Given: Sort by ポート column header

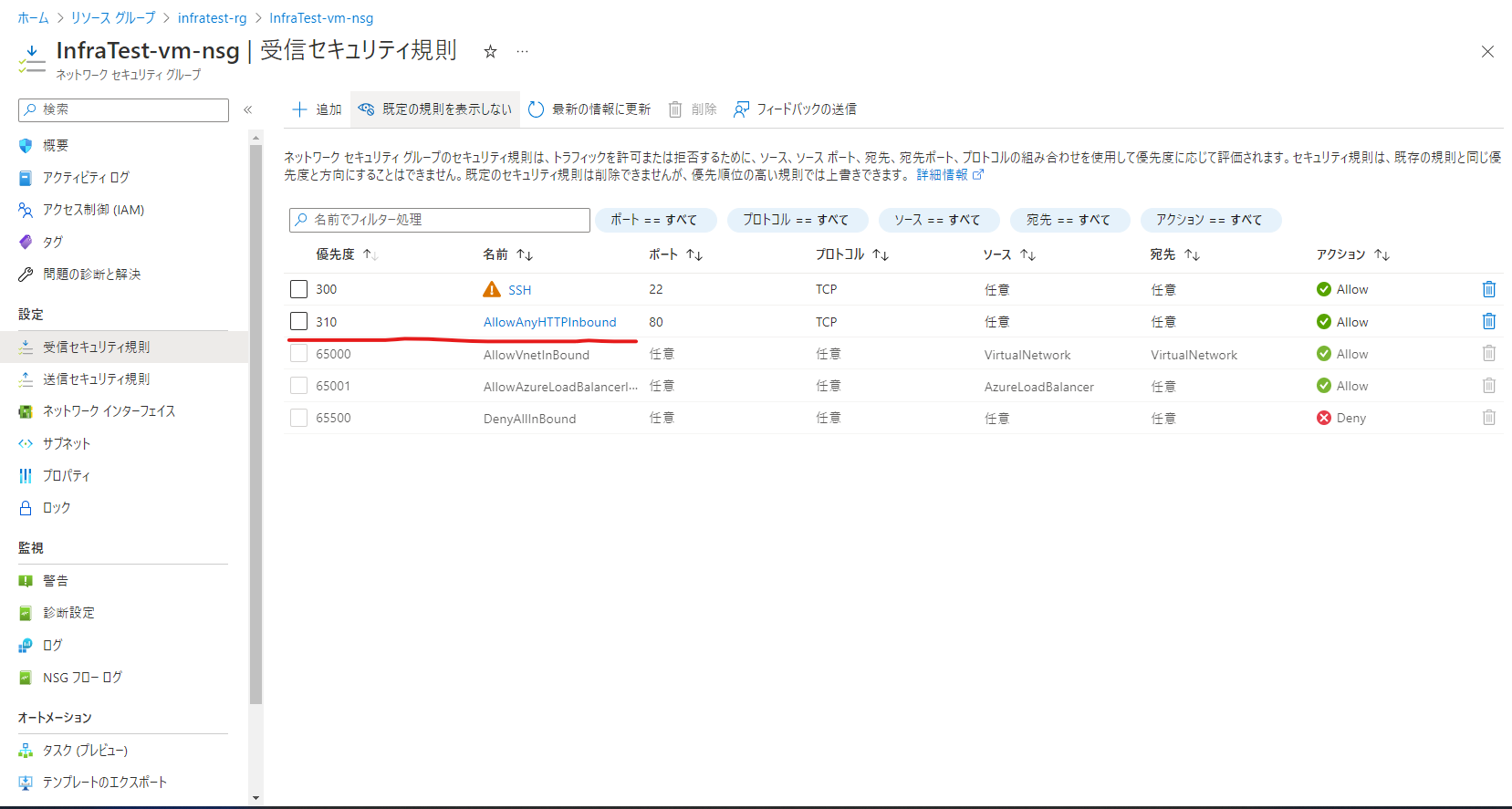Looking at the screenshot, I should [676, 254].
